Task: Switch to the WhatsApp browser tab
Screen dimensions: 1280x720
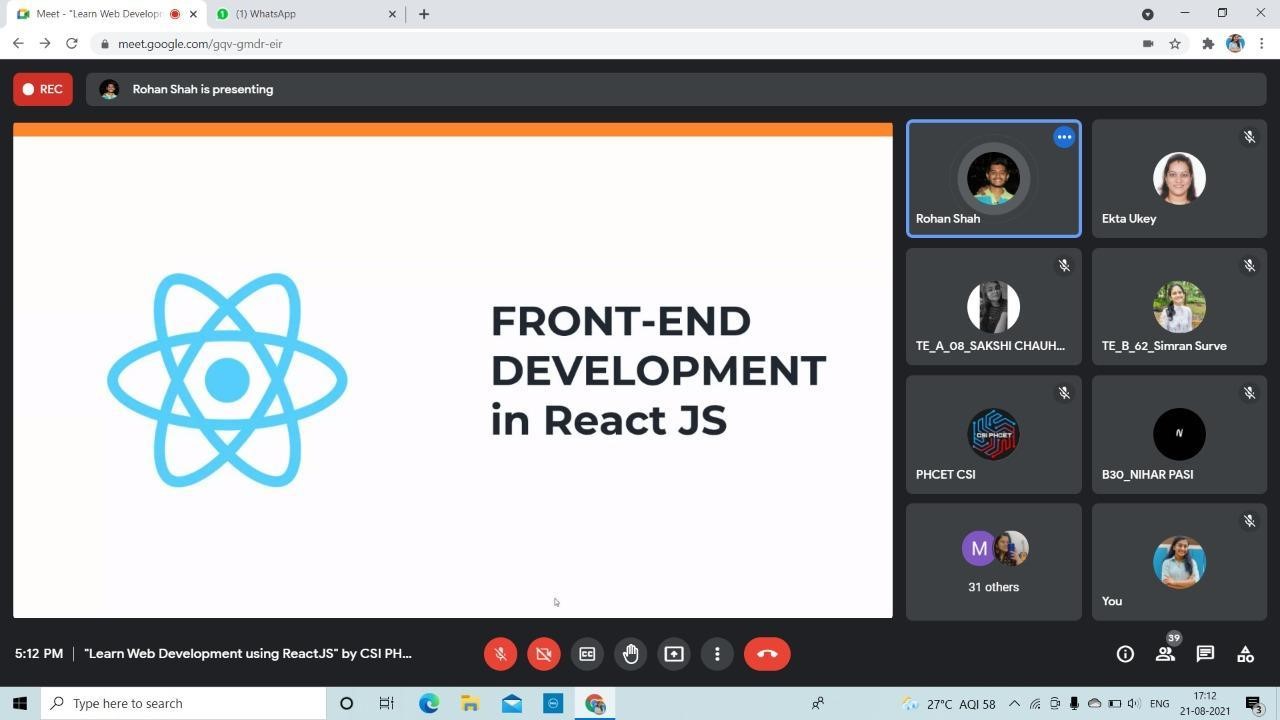Action: click(x=306, y=14)
